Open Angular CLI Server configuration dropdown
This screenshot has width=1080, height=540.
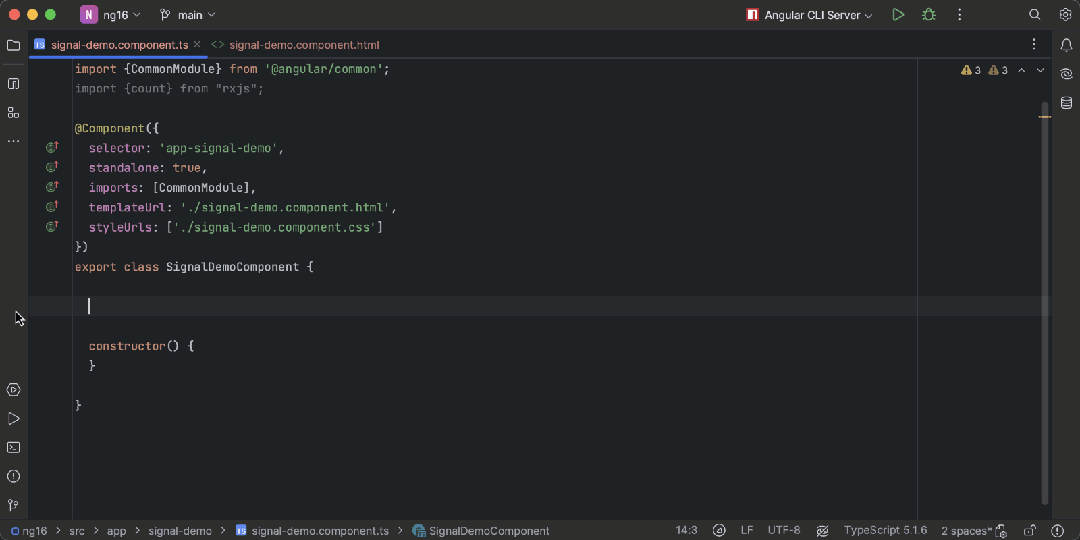(x=810, y=15)
